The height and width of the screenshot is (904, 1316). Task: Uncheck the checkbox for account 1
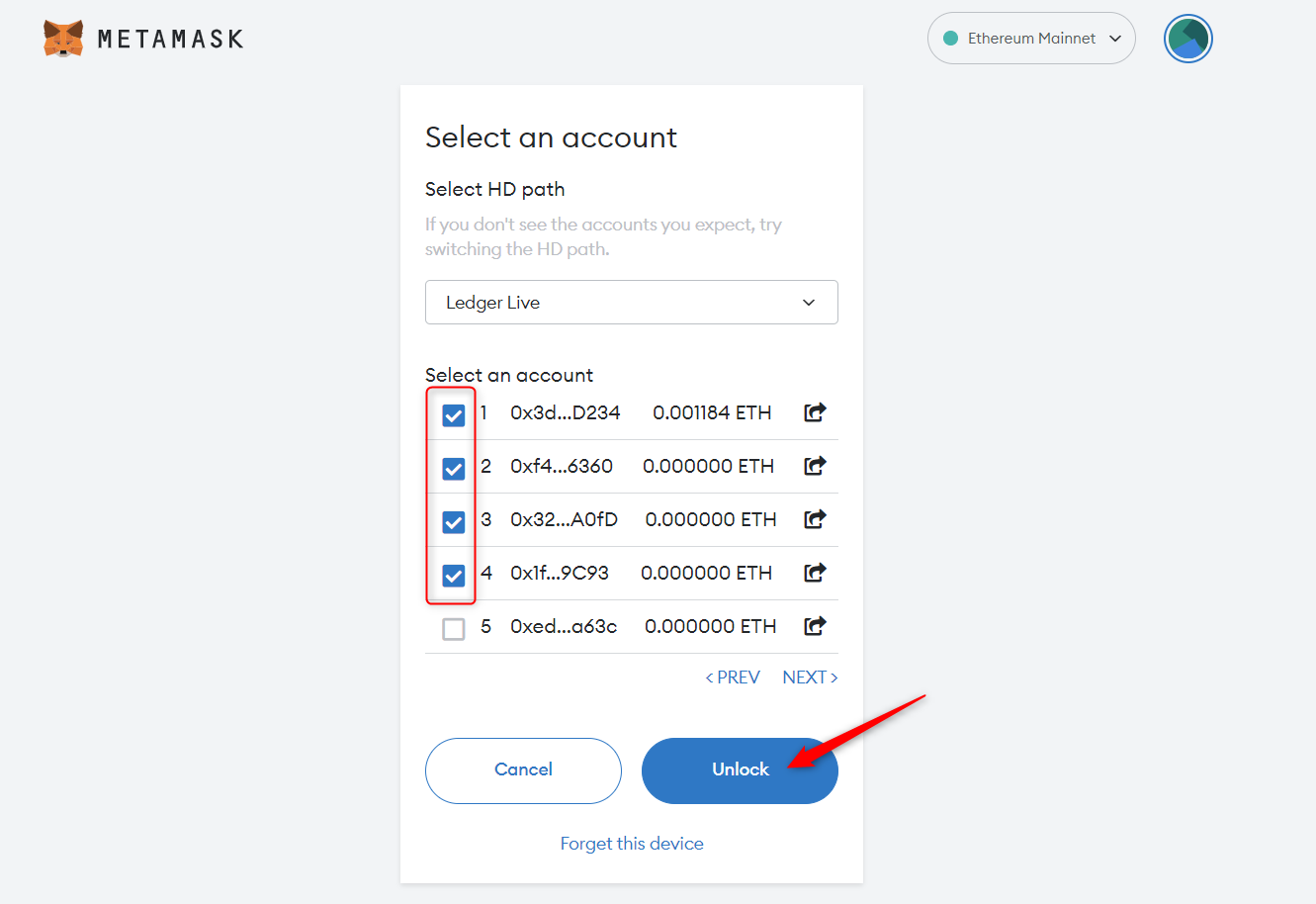pyautogui.click(x=454, y=415)
